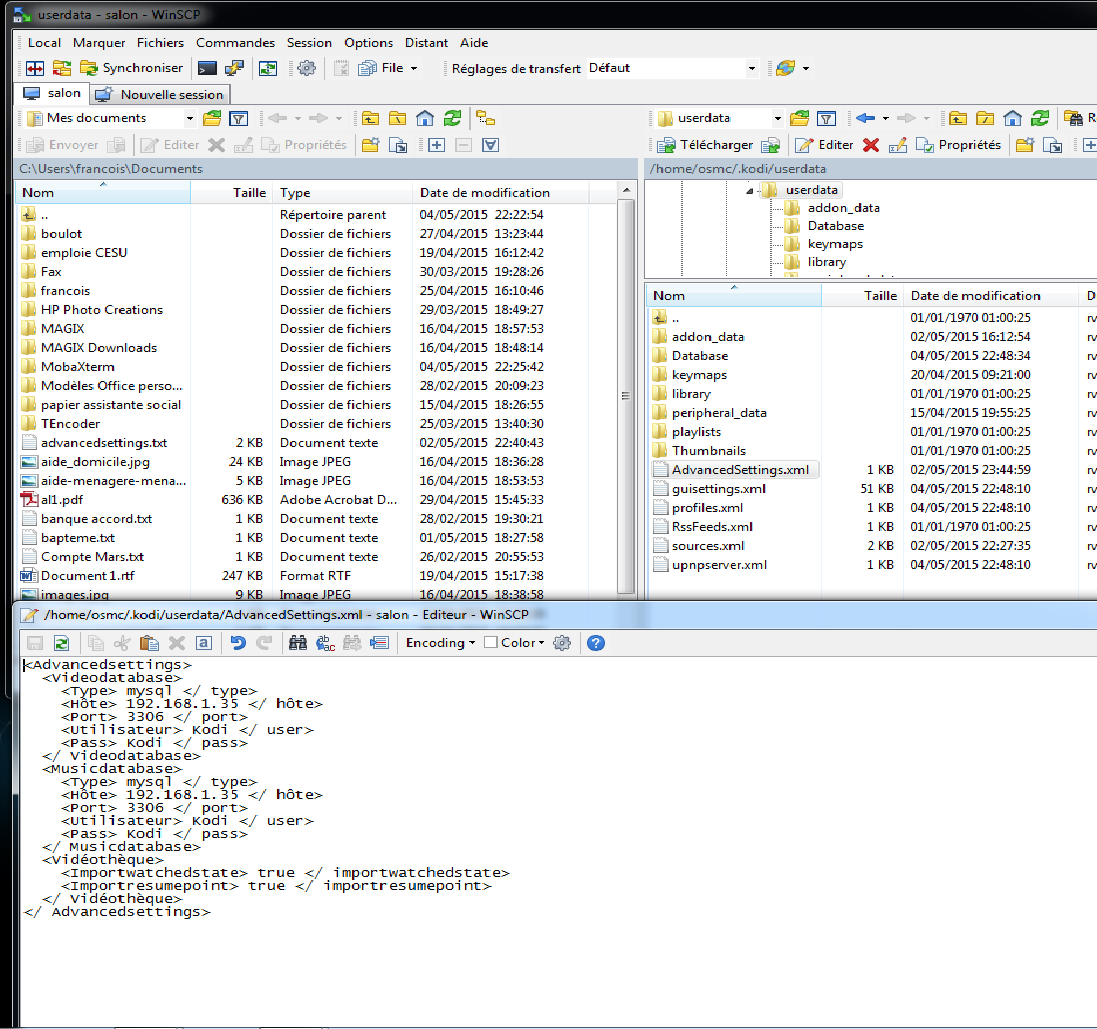Paste from clipboard in editor

[x=149, y=643]
